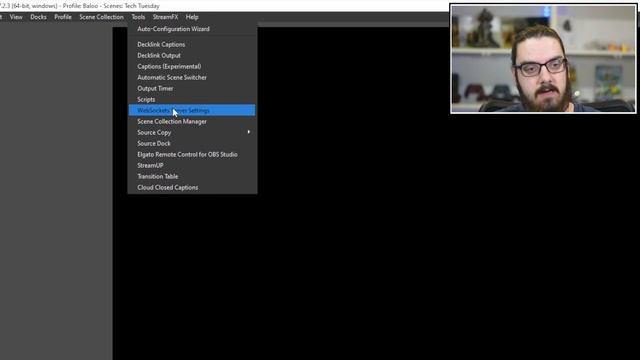The width and height of the screenshot is (640, 360).
Task: Select Decklink Captions from Tools menu
Action: click(x=192, y=44)
